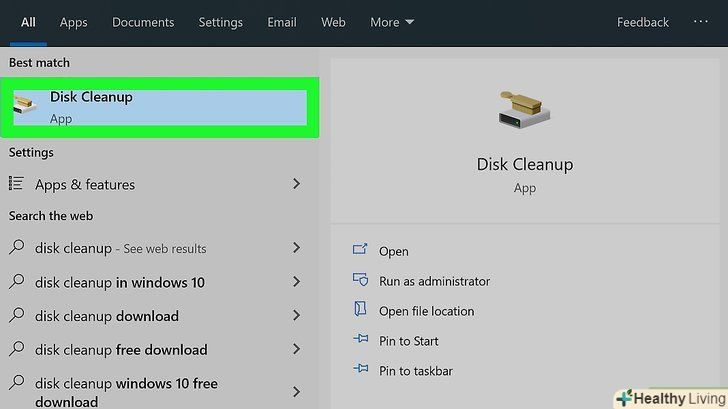
Task: Switch to the Email tab
Action: pos(282,22)
